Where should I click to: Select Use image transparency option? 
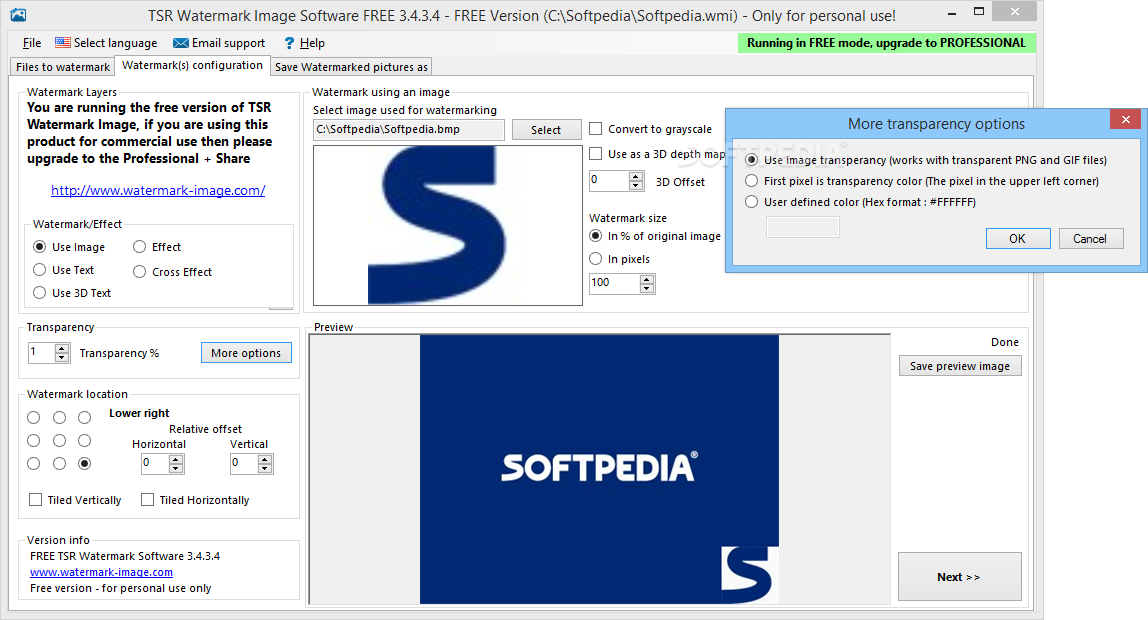click(x=751, y=160)
